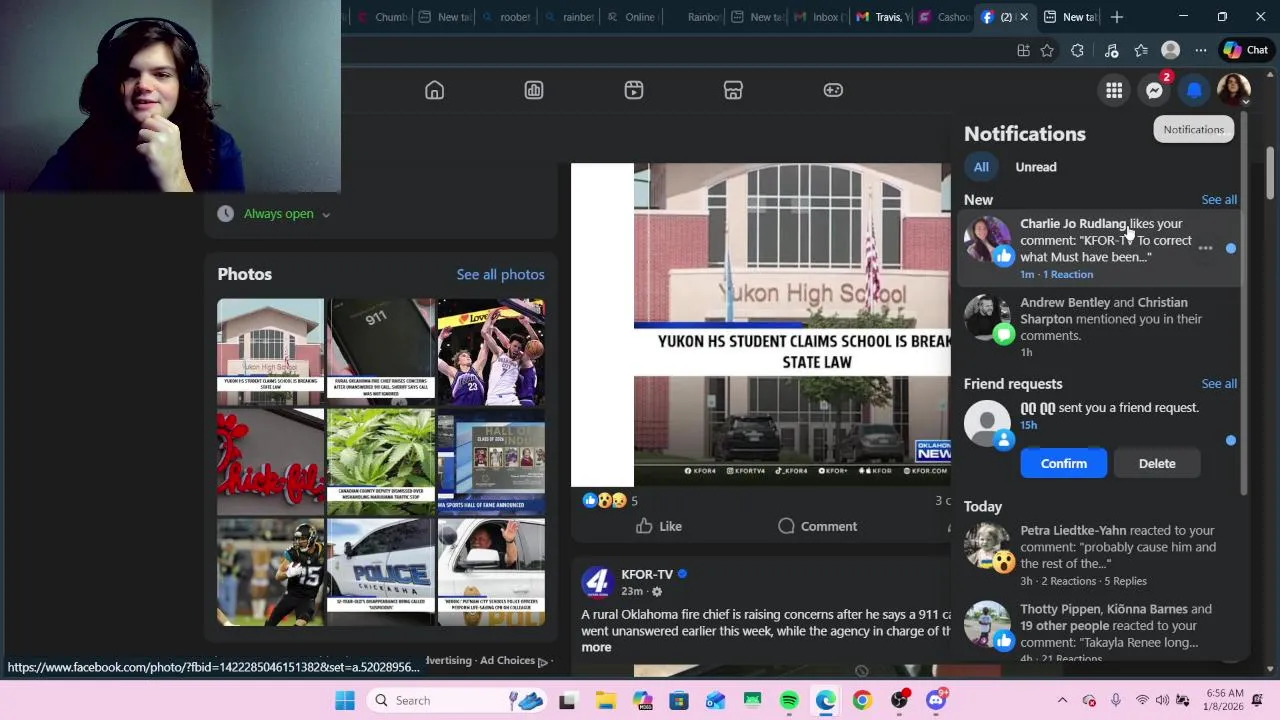Close the active Facebook tab

pos(1023,17)
